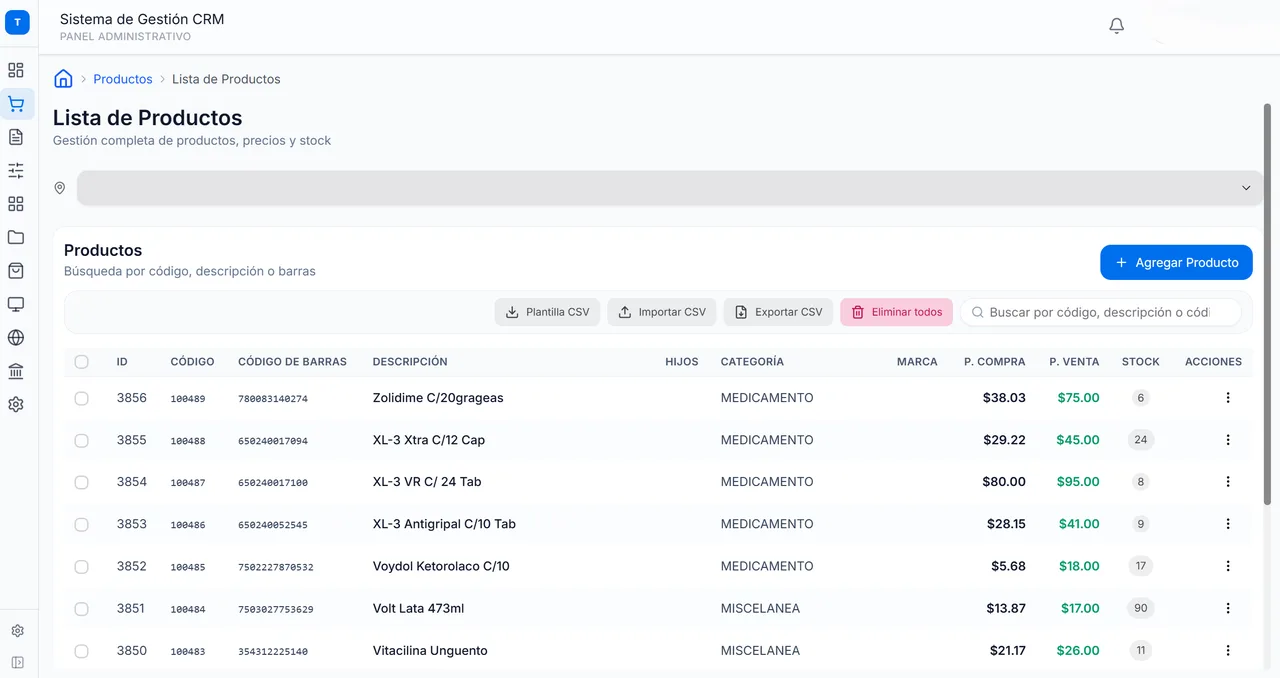Toggle the select-all checkbox in table header
The height and width of the screenshot is (678, 1280).
pyautogui.click(x=82, y=362)
